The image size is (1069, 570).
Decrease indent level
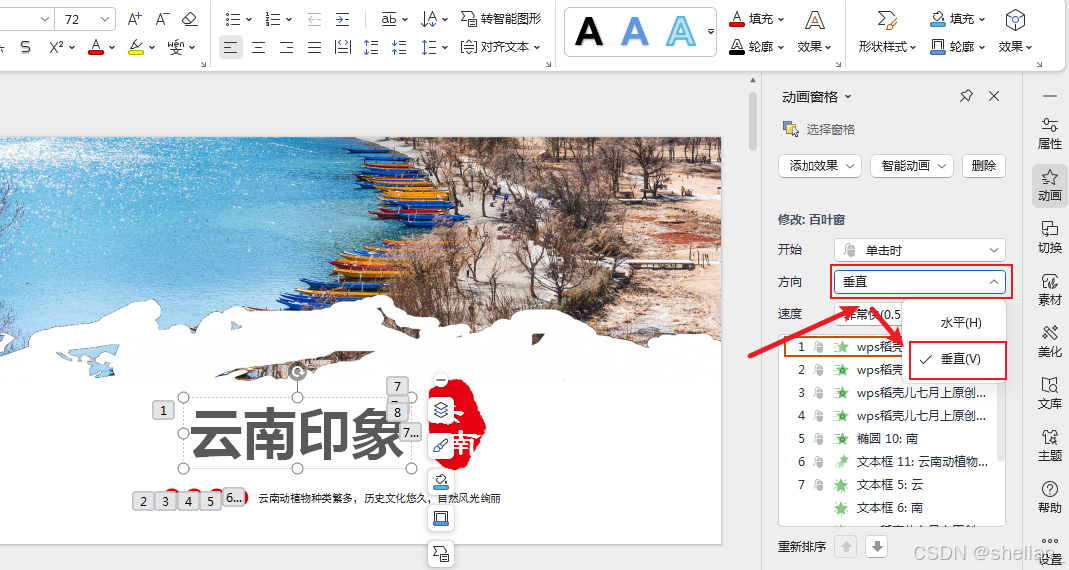314,20
